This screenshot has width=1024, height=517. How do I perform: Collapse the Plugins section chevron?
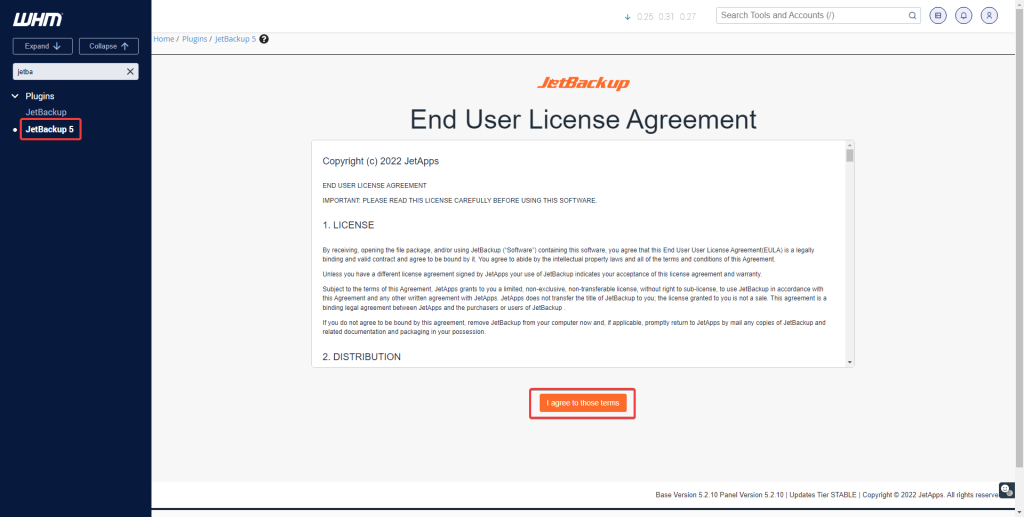tap(16, 96)
